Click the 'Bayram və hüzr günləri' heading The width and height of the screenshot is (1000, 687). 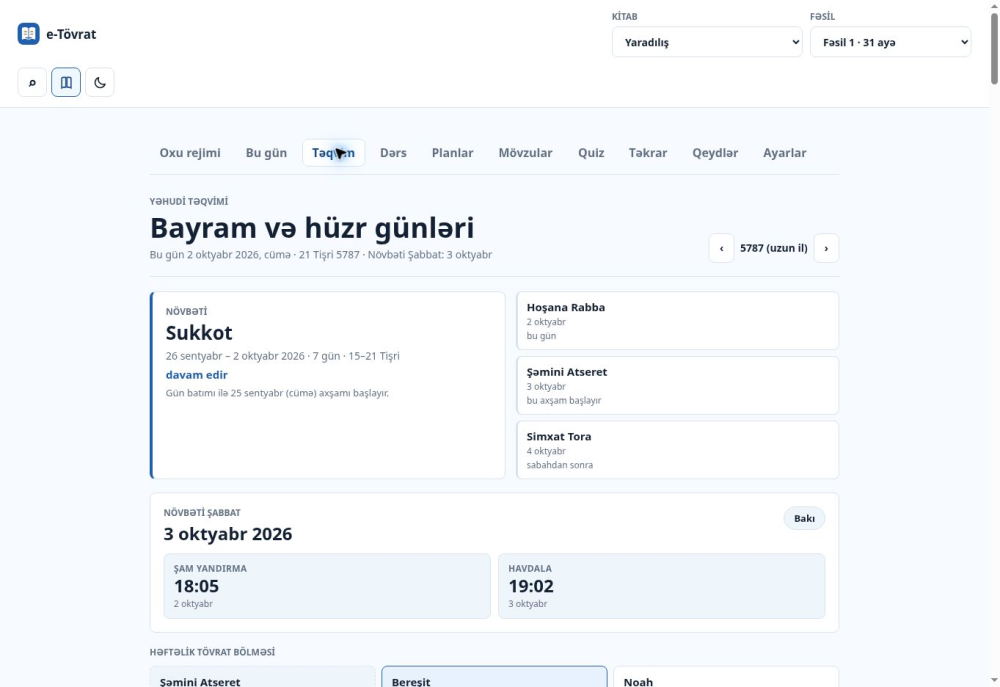click(312, 228)
